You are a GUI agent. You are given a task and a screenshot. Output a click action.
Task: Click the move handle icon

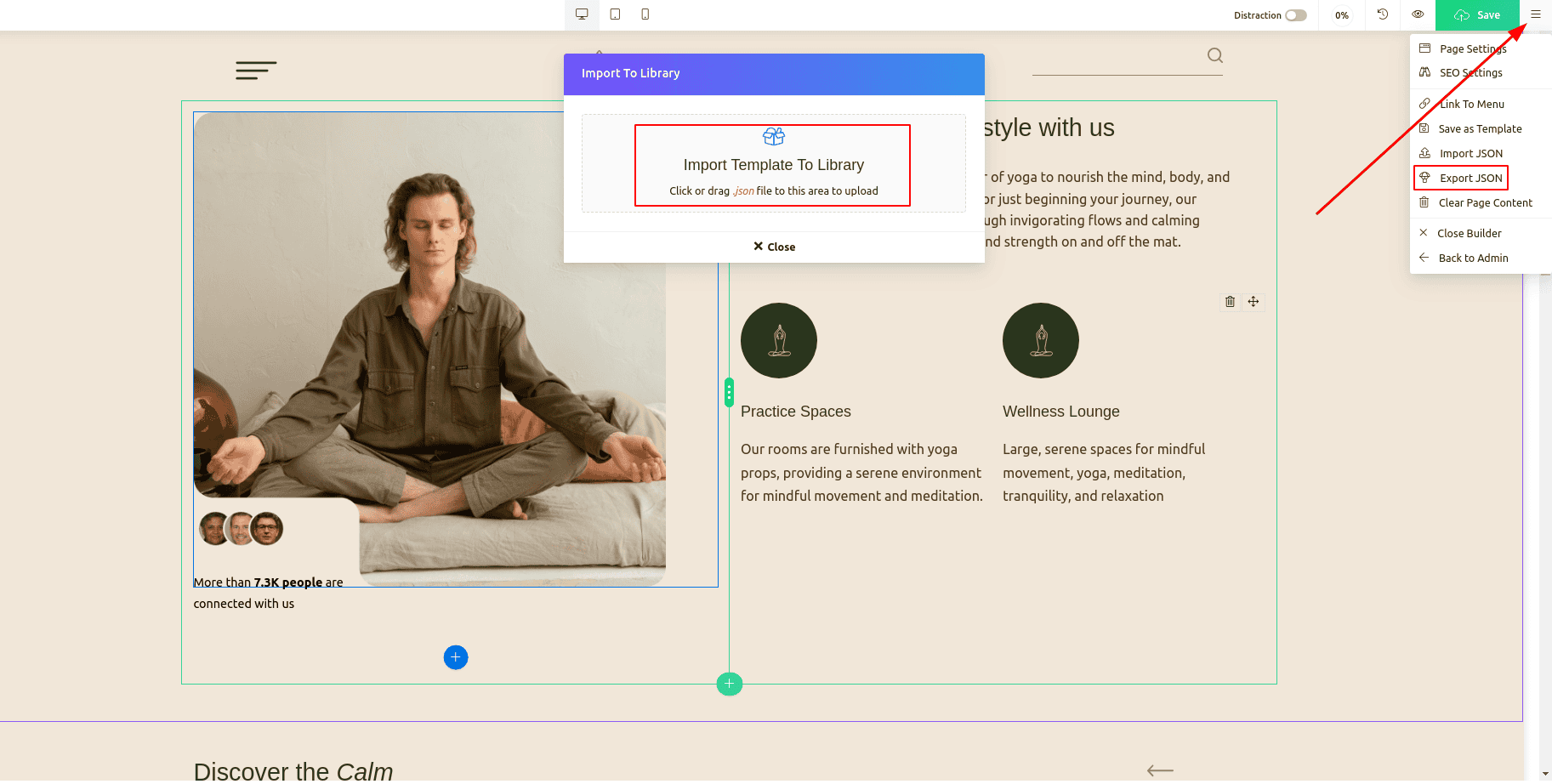(1253, 302)
